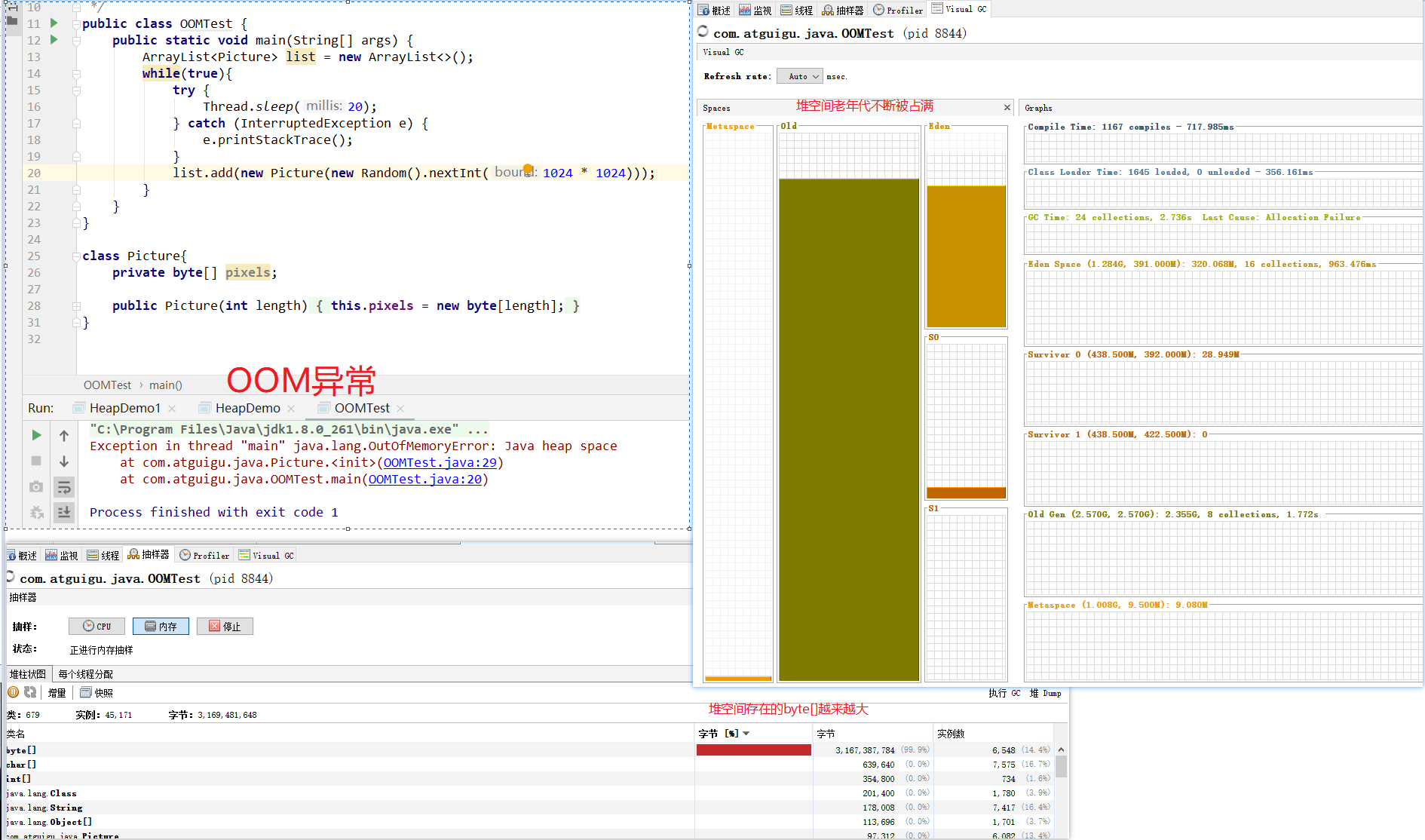The width and height of the screenshot is (1425, 840).
Task: Fold the Picture class at line 25
Action: (x=76, y=256)
